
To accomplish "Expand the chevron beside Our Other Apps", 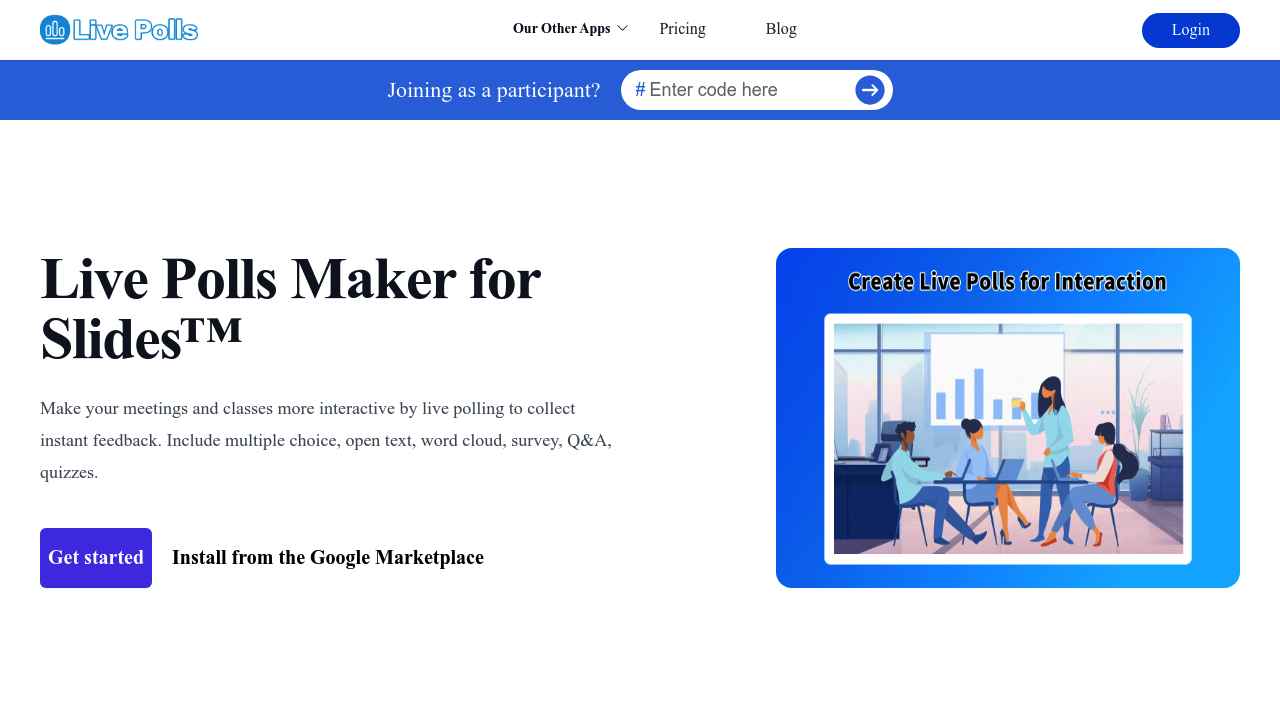I will pyautogui.click(x=623, y=29).
